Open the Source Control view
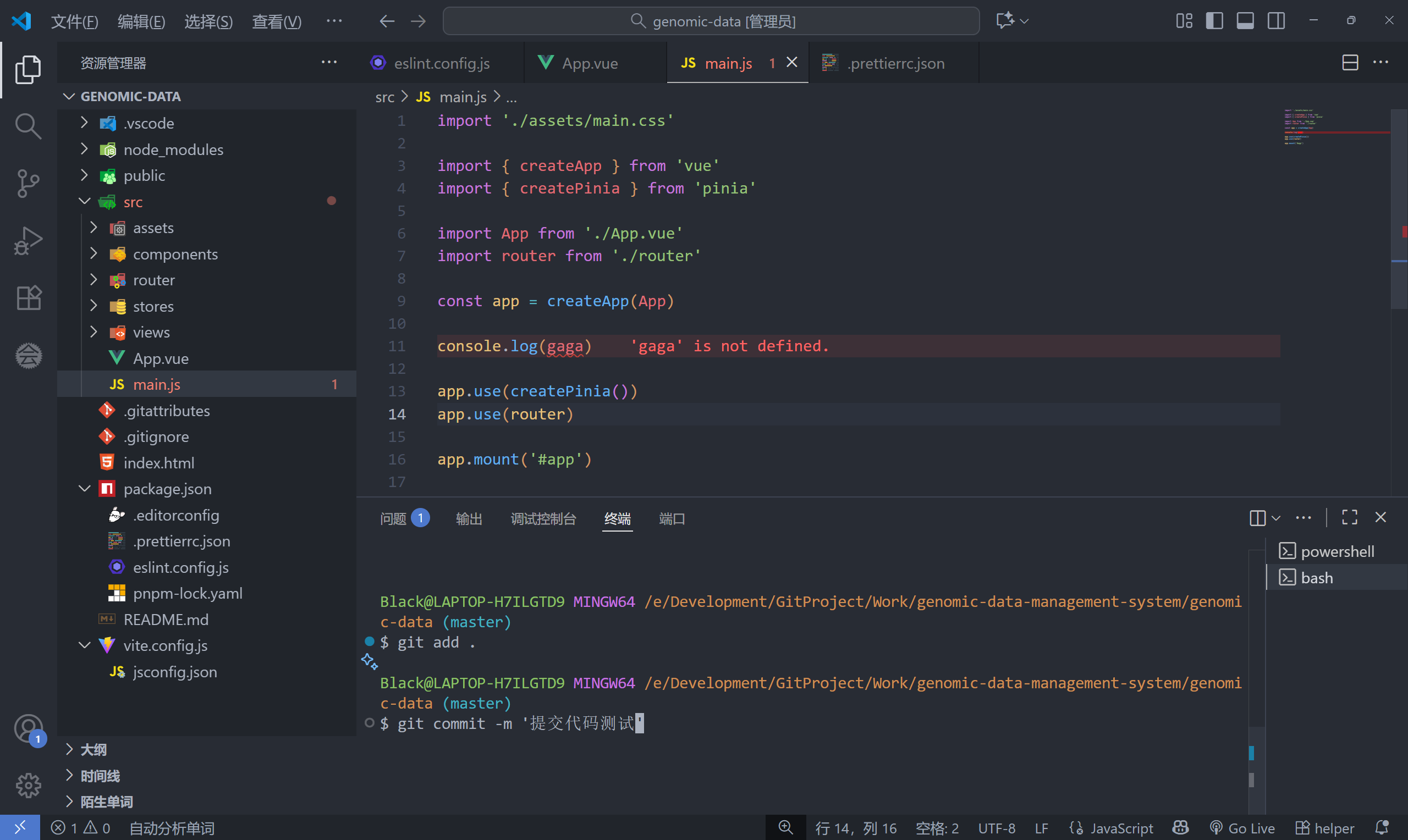 click(28, 184)
